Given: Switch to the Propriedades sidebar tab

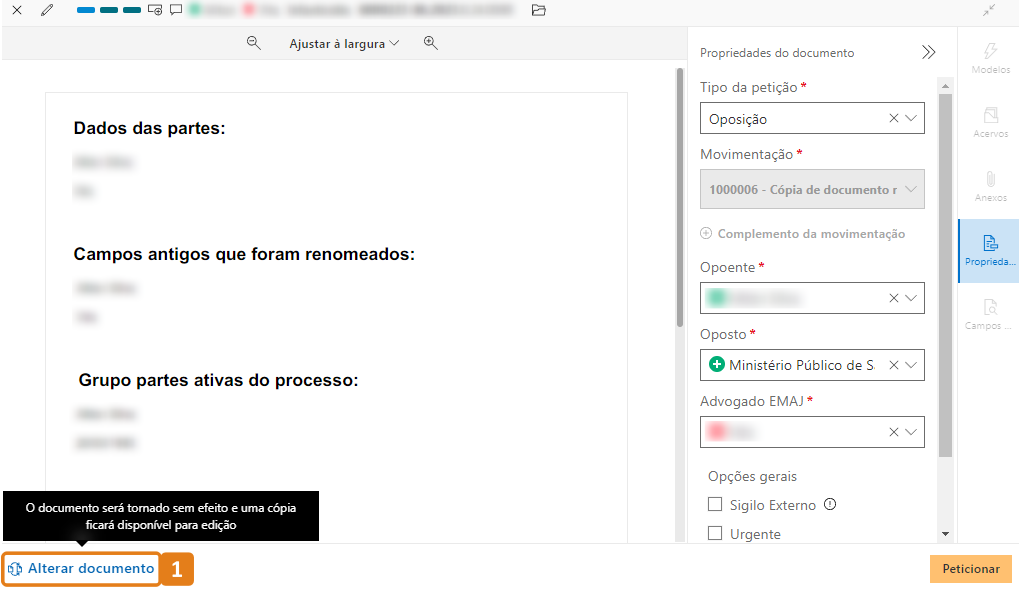Looking at the screenshot, I should click(x=988, y=249).
